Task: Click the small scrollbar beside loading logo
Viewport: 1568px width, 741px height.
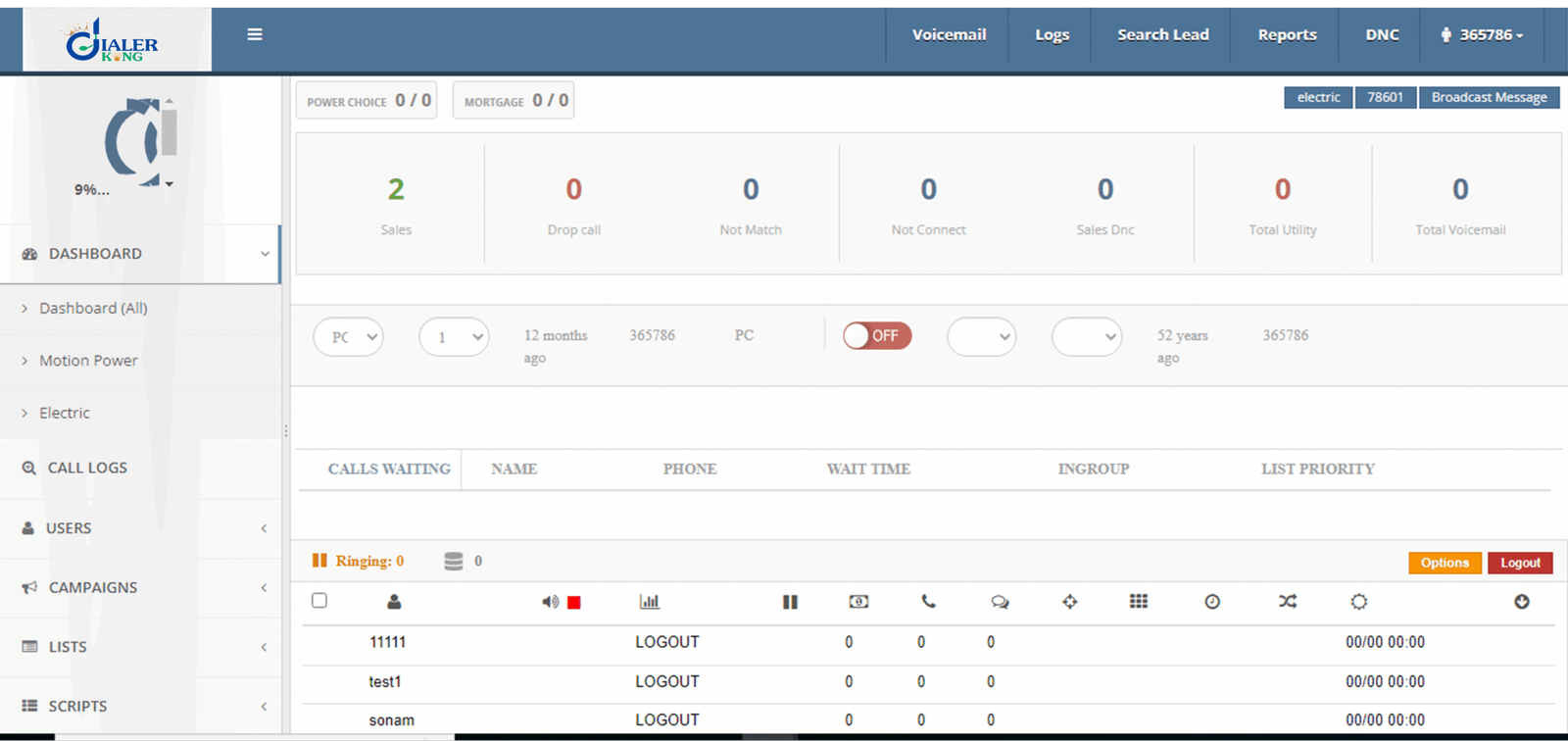Action: click(x=170, y=132)
